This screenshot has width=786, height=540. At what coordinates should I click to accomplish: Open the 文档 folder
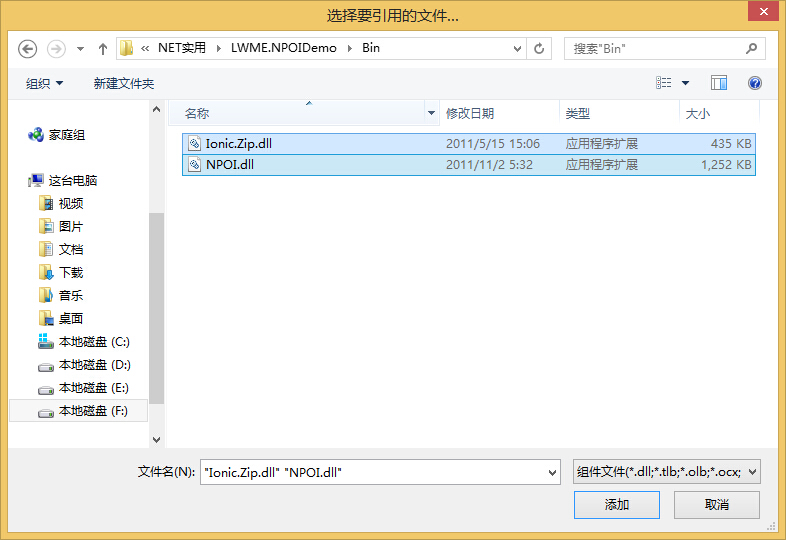tap(71, 250)
